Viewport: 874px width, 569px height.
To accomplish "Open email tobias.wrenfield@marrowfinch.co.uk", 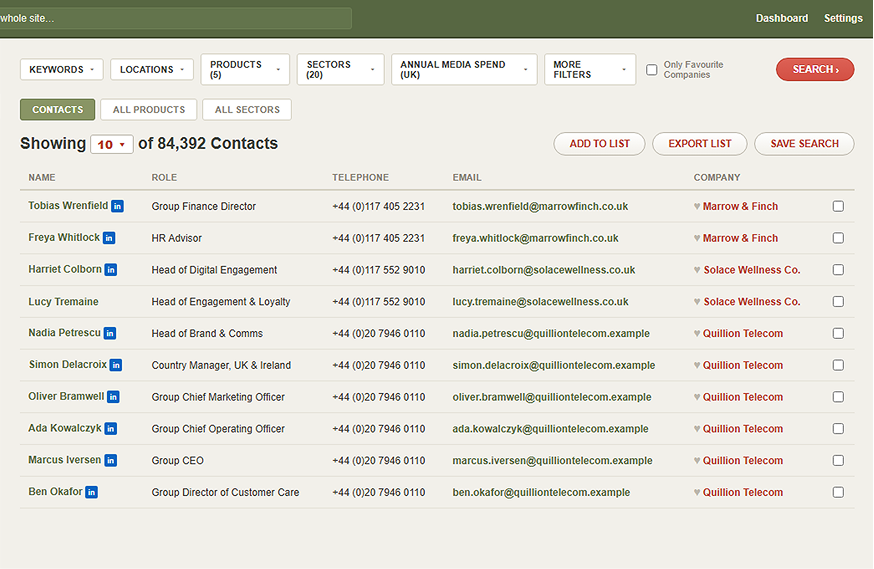I will [x=540, y=206].
